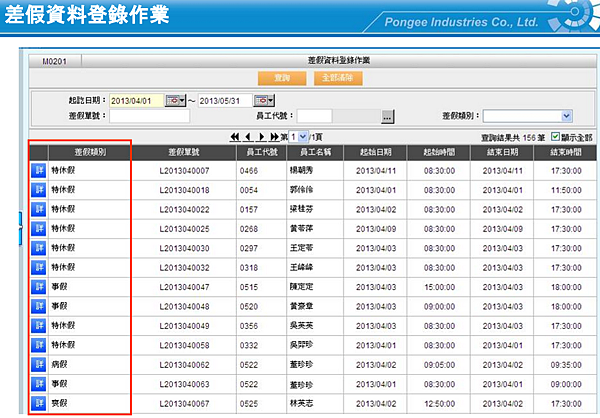Go to previous page arrow
The width and height of the screenshot is (600, 418).
coord(248,137)
